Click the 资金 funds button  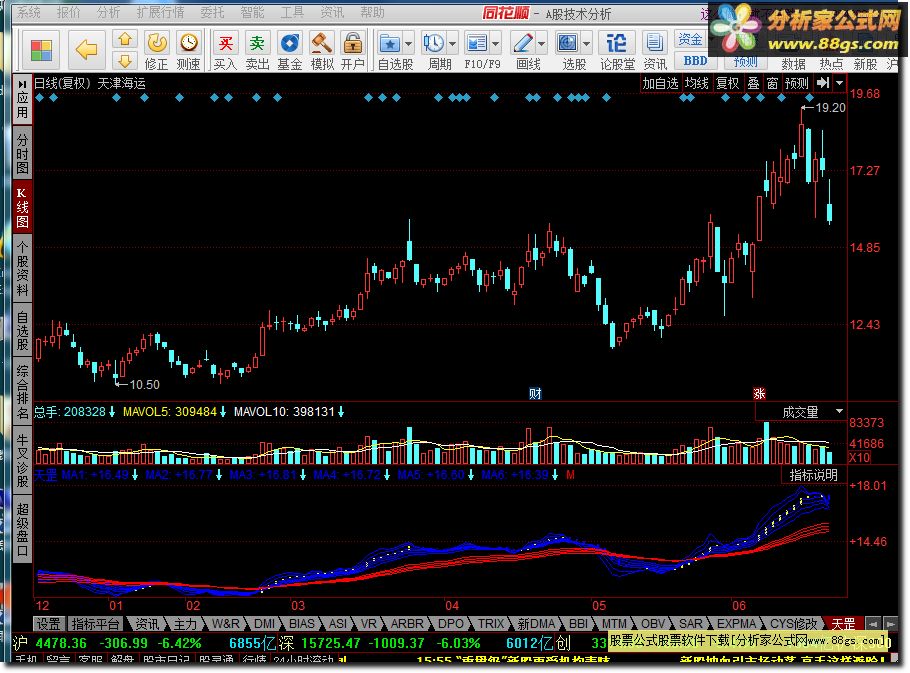point(690,39)
